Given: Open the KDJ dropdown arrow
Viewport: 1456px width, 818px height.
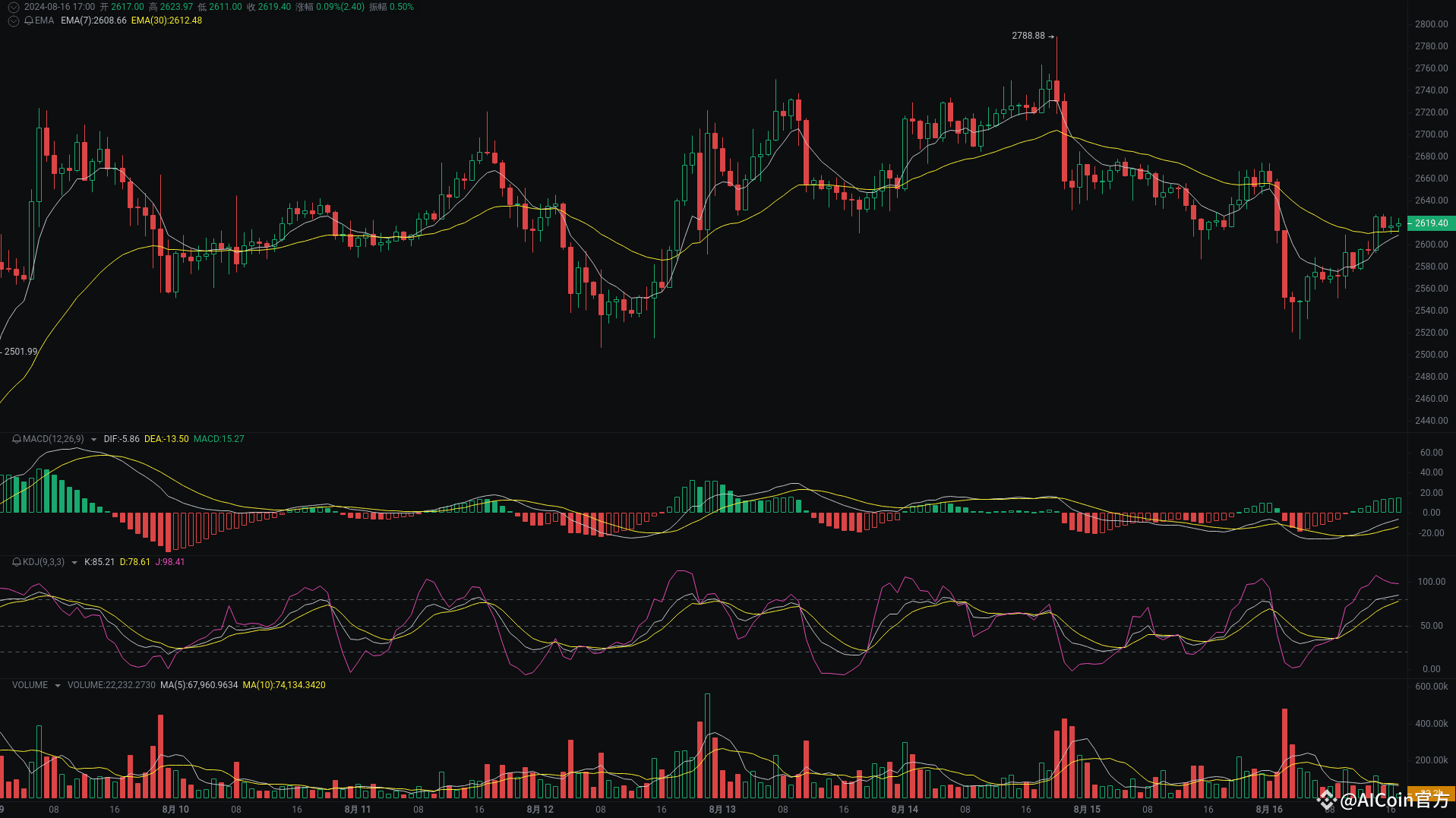Looking at the screenshot, I should click(x=74, y=562).
